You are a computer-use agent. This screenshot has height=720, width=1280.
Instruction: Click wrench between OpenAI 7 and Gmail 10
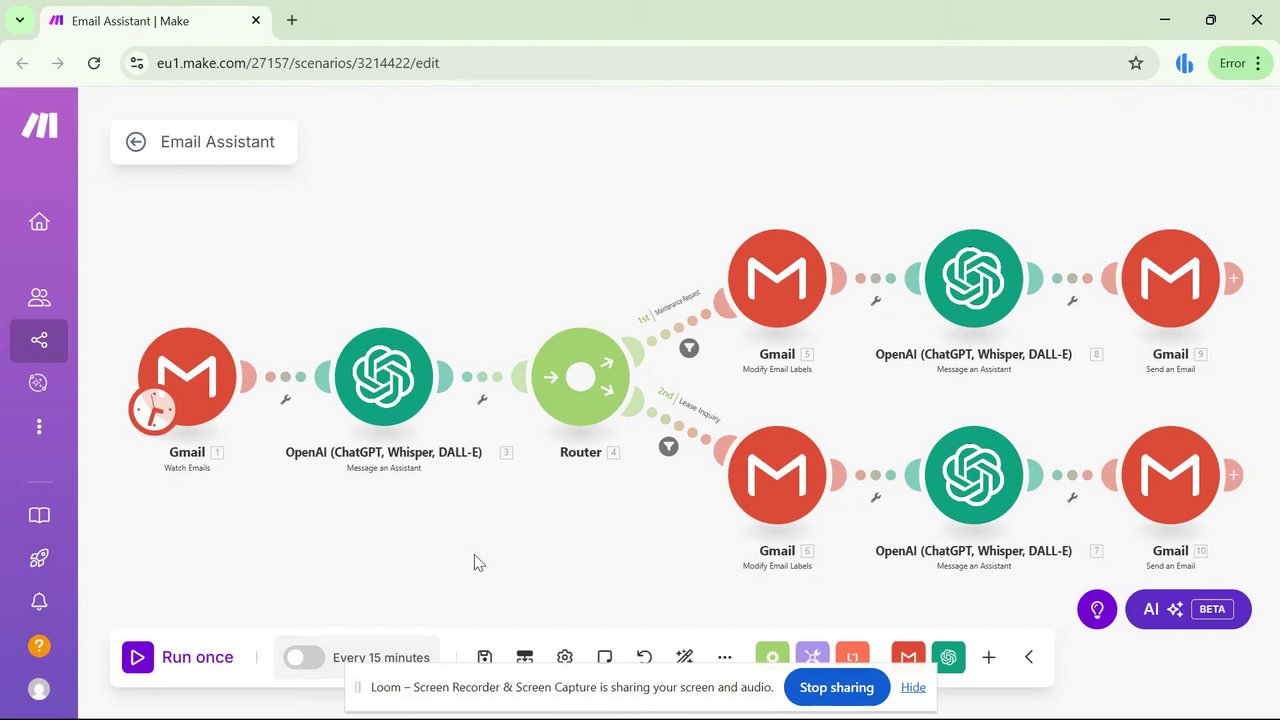[x=1073, y=498]
